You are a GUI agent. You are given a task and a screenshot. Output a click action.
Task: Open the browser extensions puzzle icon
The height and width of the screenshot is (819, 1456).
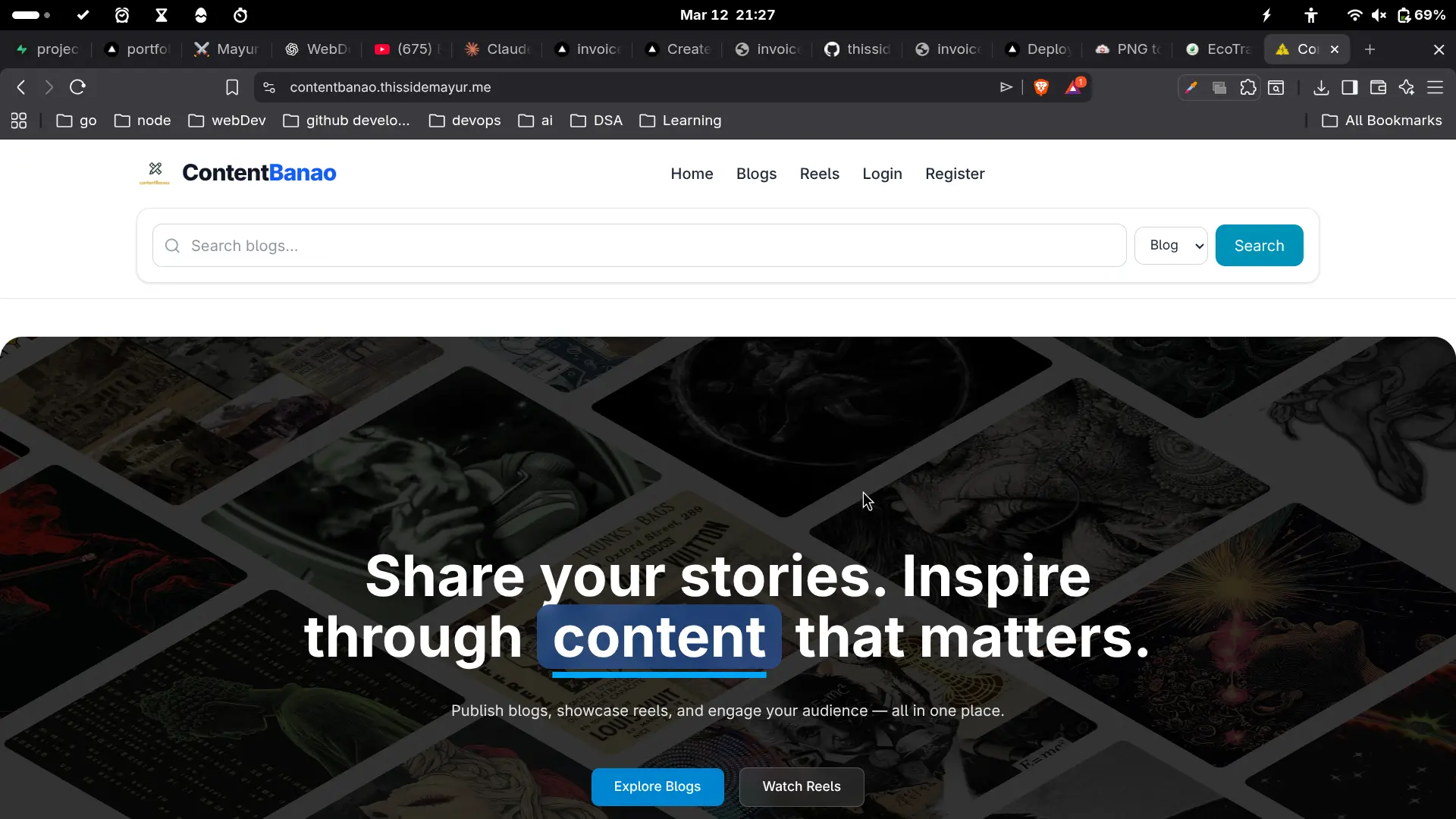(x=1248, y=87)
